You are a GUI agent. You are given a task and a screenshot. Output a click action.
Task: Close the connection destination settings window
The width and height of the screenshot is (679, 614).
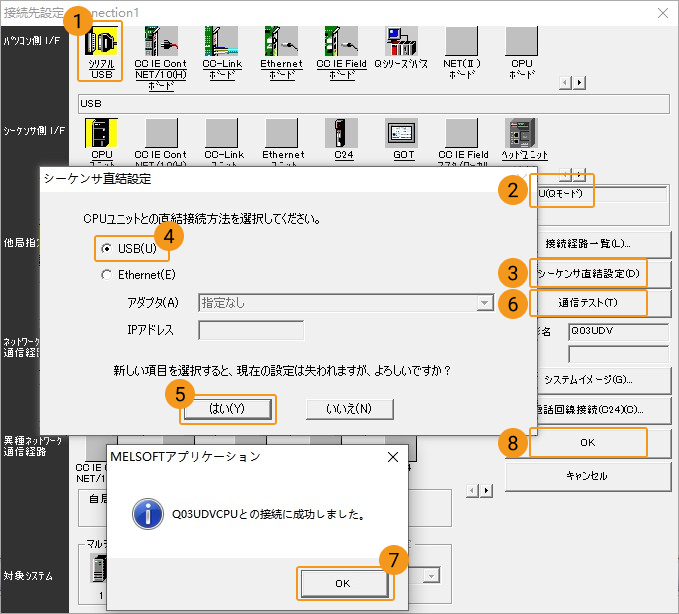coord(663,13)
